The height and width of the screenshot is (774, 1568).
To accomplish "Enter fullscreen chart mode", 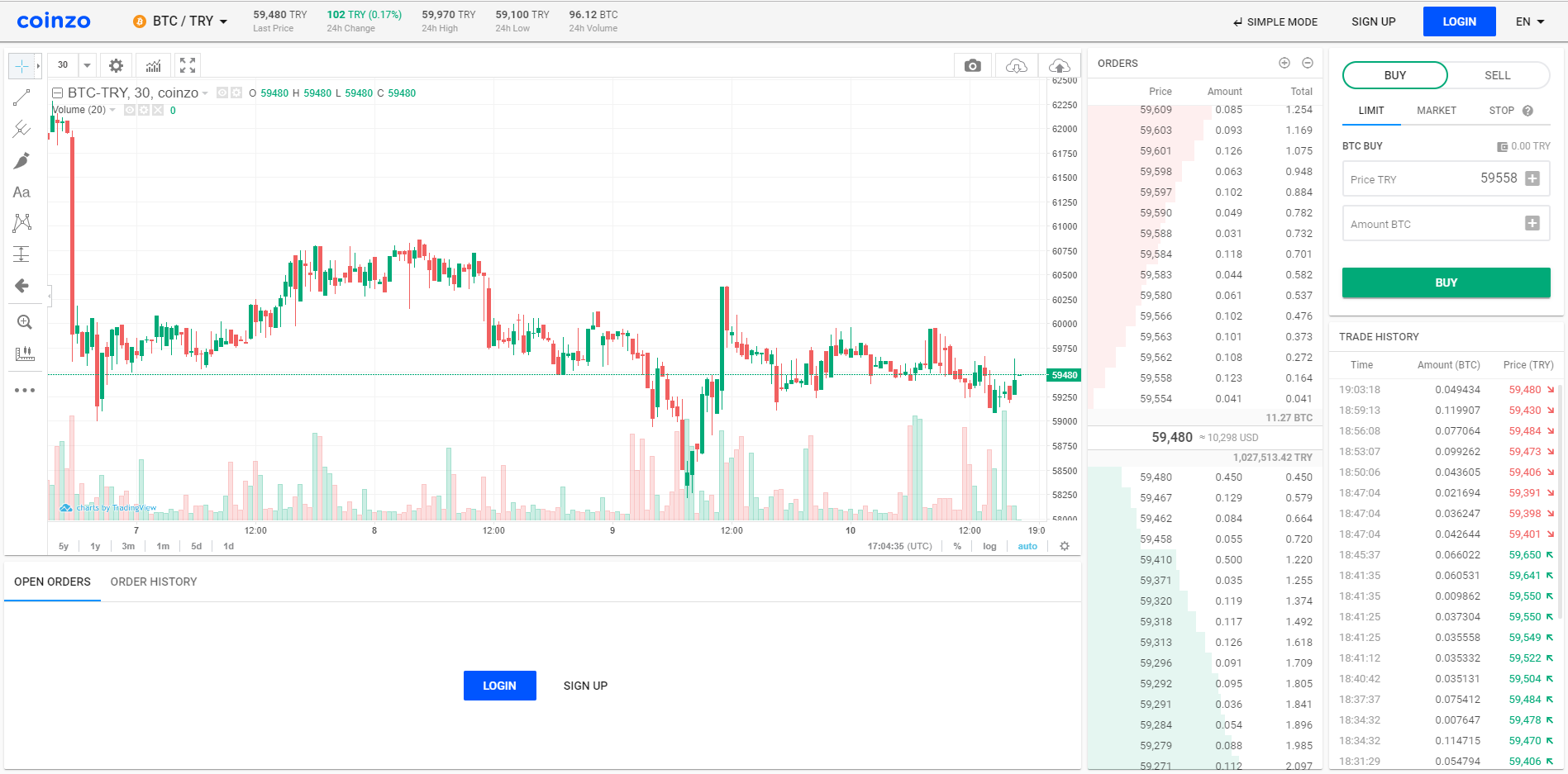I will 188,65.
